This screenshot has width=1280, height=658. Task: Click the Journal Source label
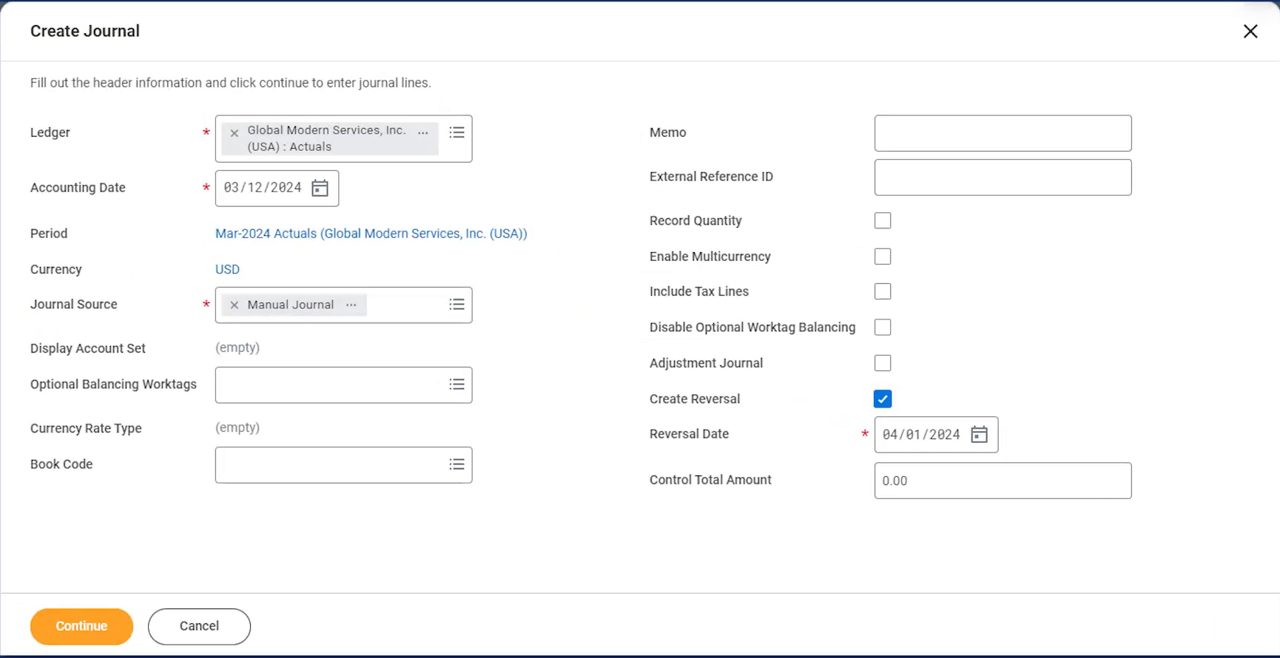pos(74,305)
